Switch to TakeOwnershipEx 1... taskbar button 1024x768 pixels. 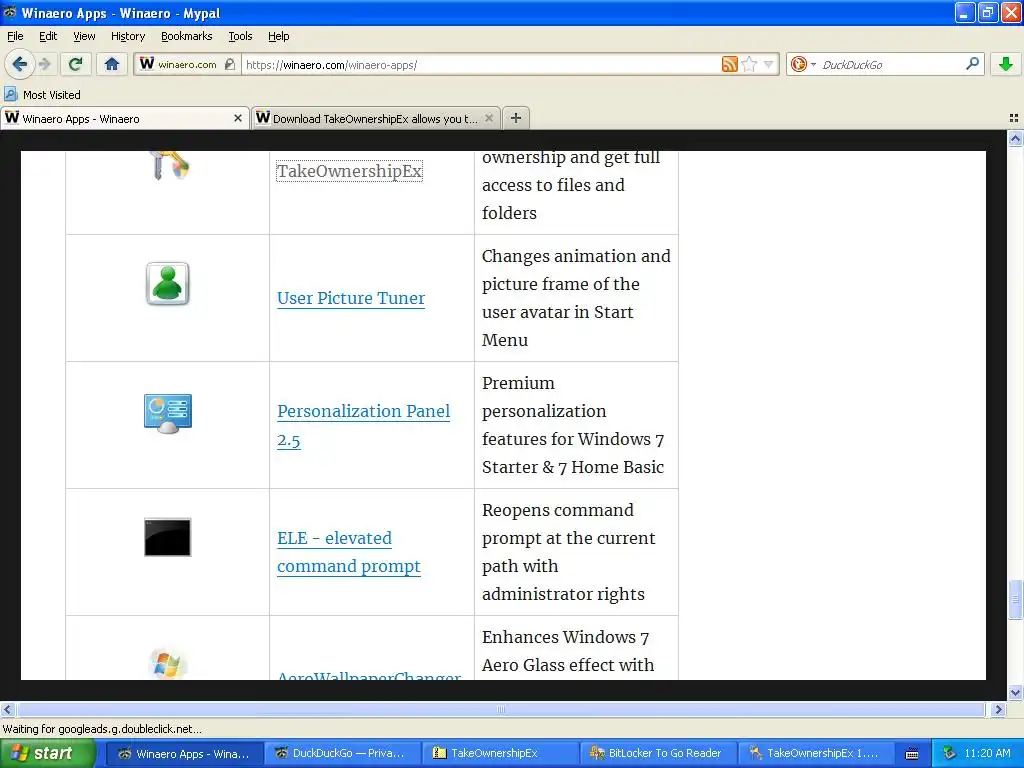[x=816, y=754]
